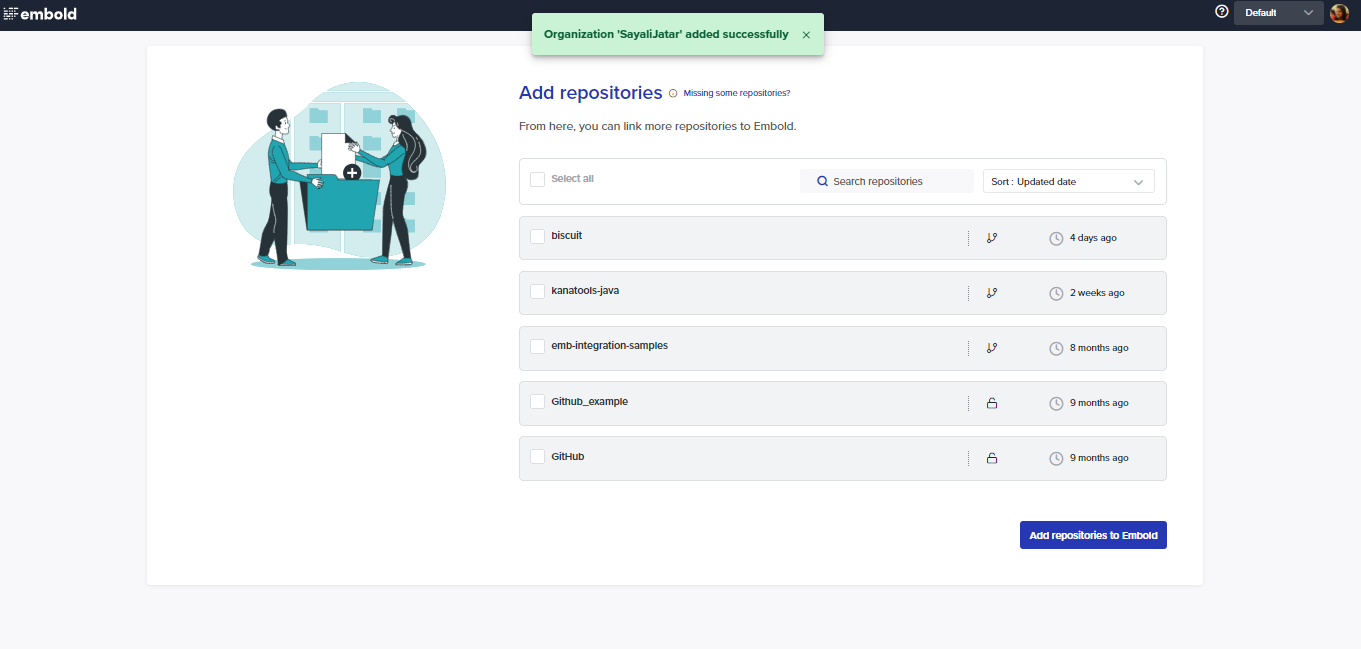Click the fork icon in kanatools-java row

coord(992,293)
